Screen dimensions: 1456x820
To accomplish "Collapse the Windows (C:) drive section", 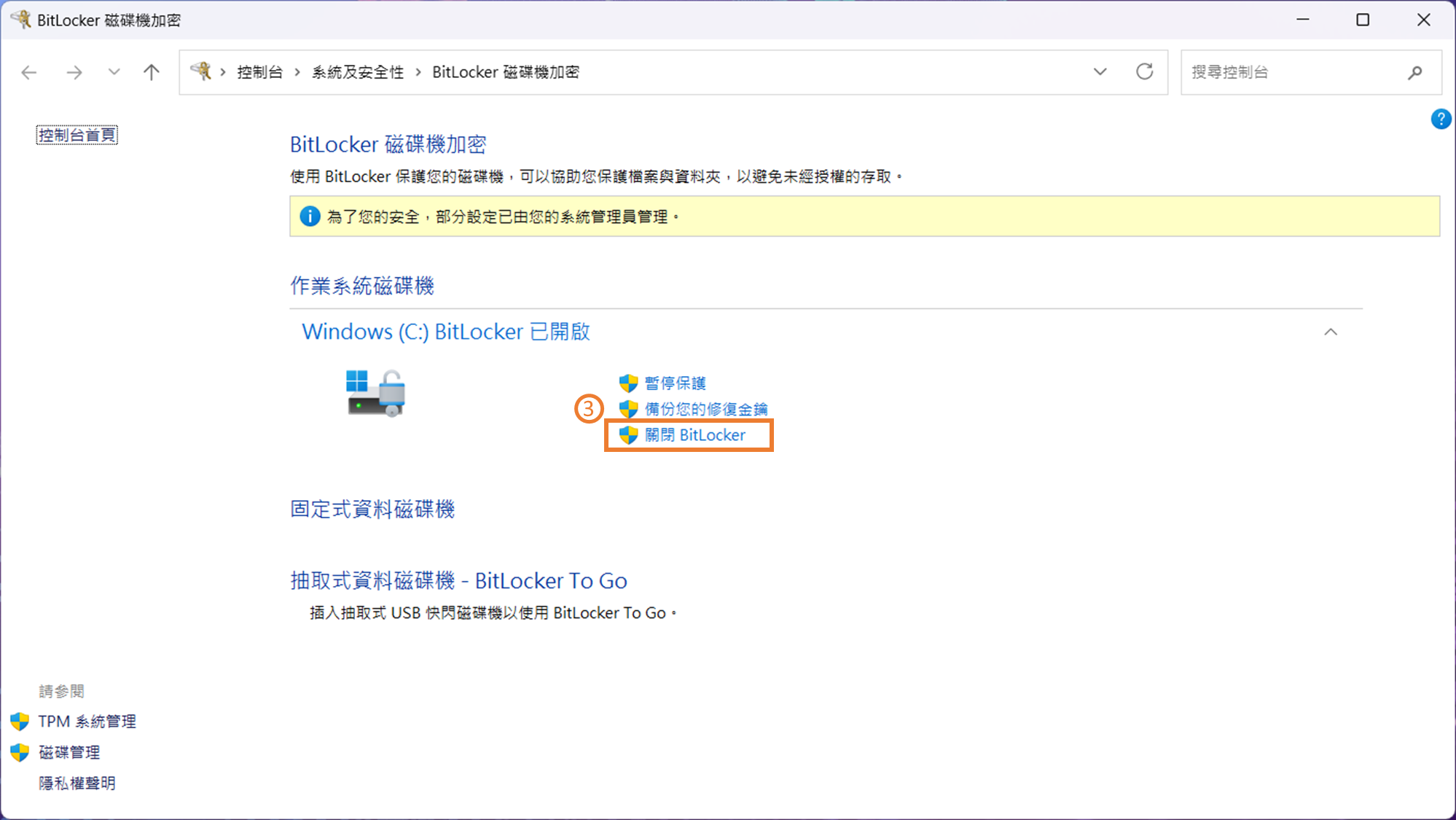I will coord(1330,332).
